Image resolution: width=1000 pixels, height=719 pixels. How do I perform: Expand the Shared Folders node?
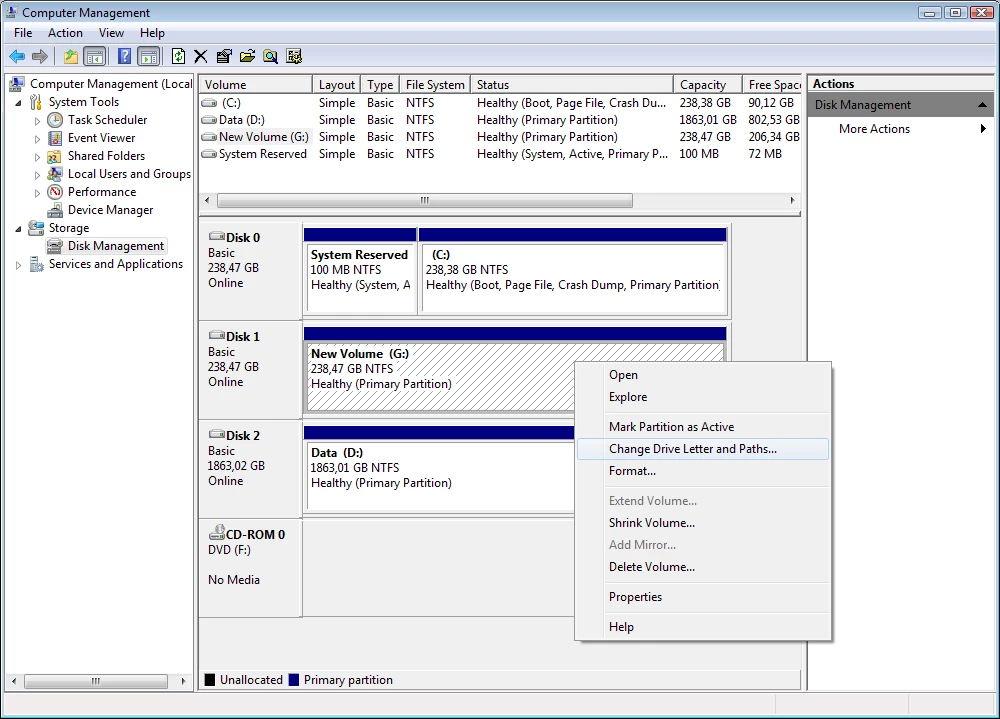click(x=37, y=156)
